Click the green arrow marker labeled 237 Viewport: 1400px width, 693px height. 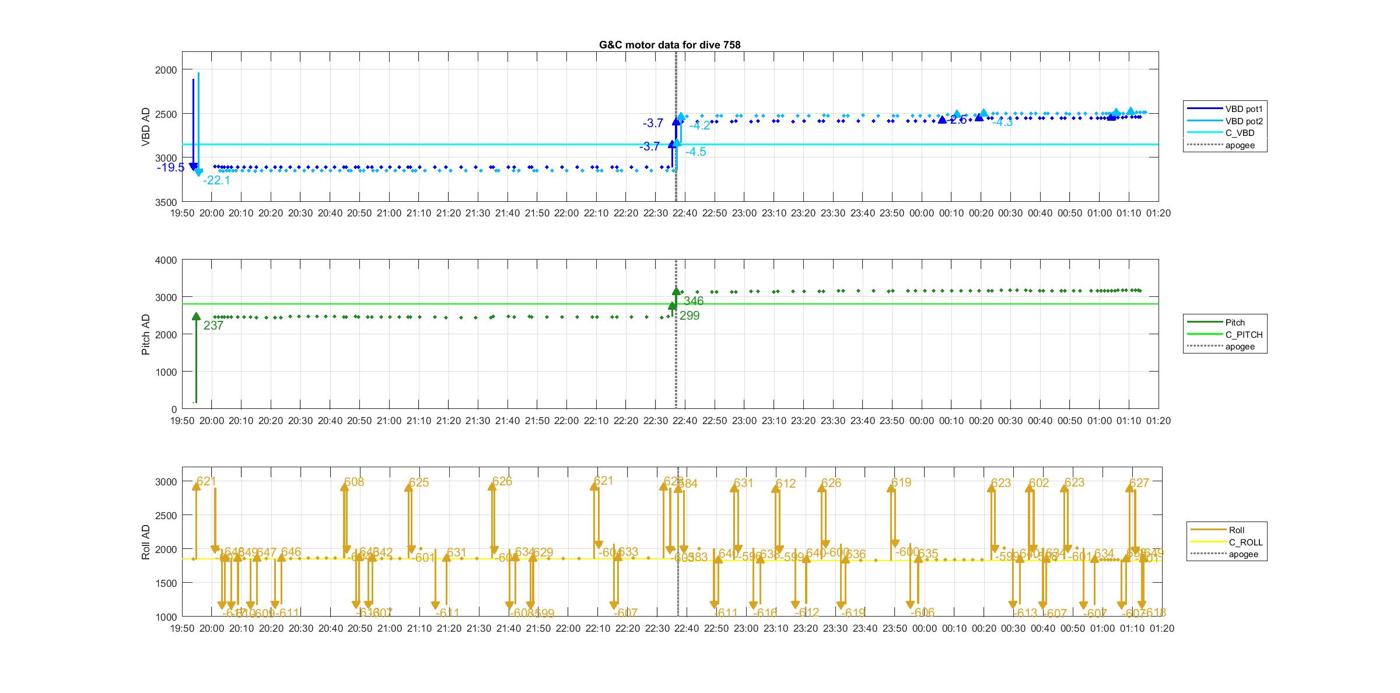pyautogui.click(x=196, y=317)
